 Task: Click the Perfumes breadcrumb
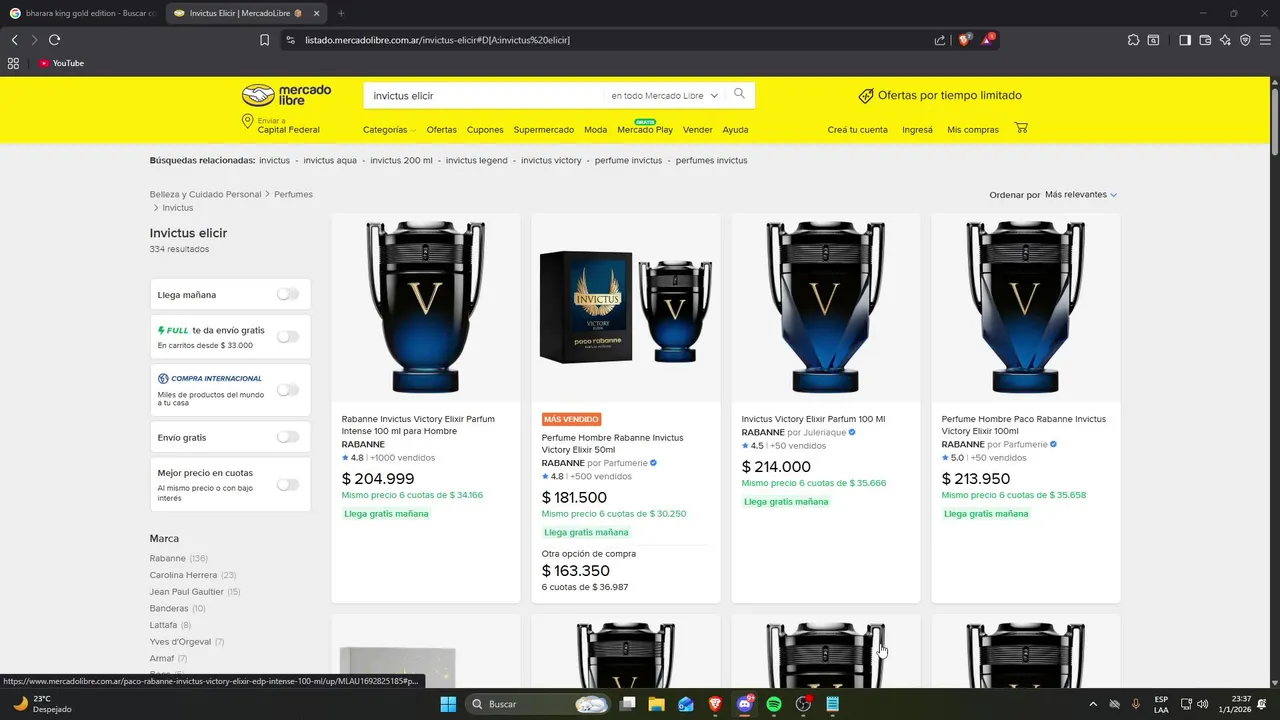(x=293, y=194)
